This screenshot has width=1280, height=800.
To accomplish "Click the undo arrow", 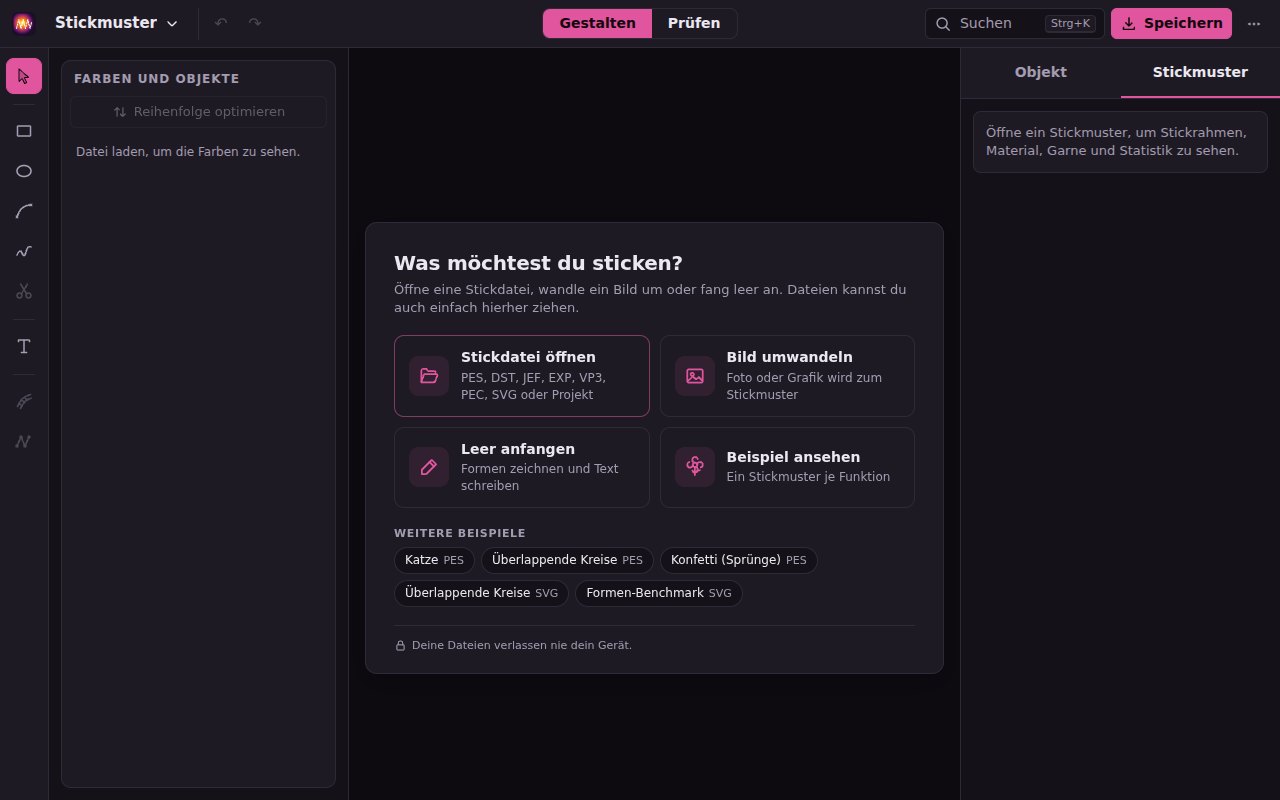I will click(221, 23).
